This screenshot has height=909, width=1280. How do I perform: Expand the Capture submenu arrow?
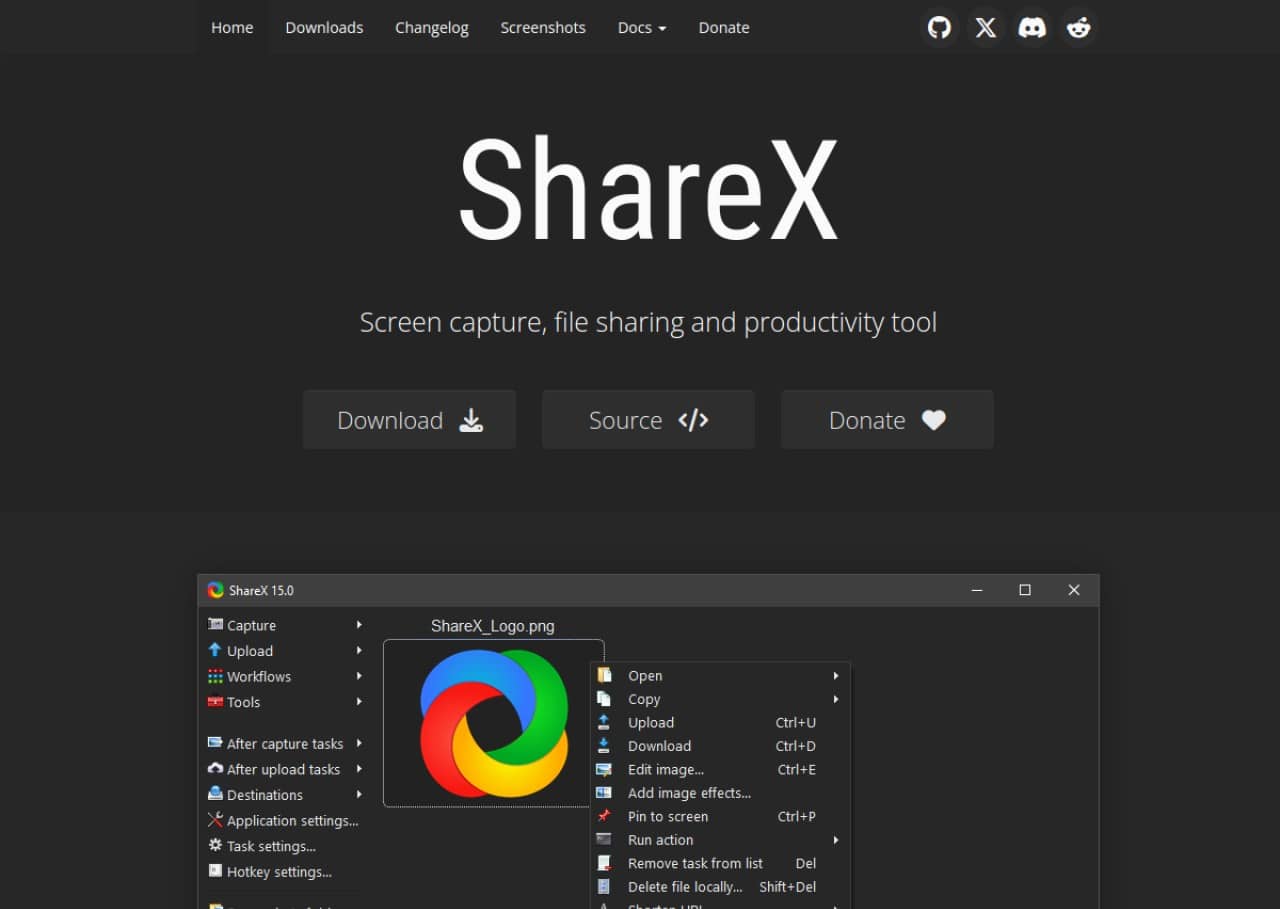359,625
